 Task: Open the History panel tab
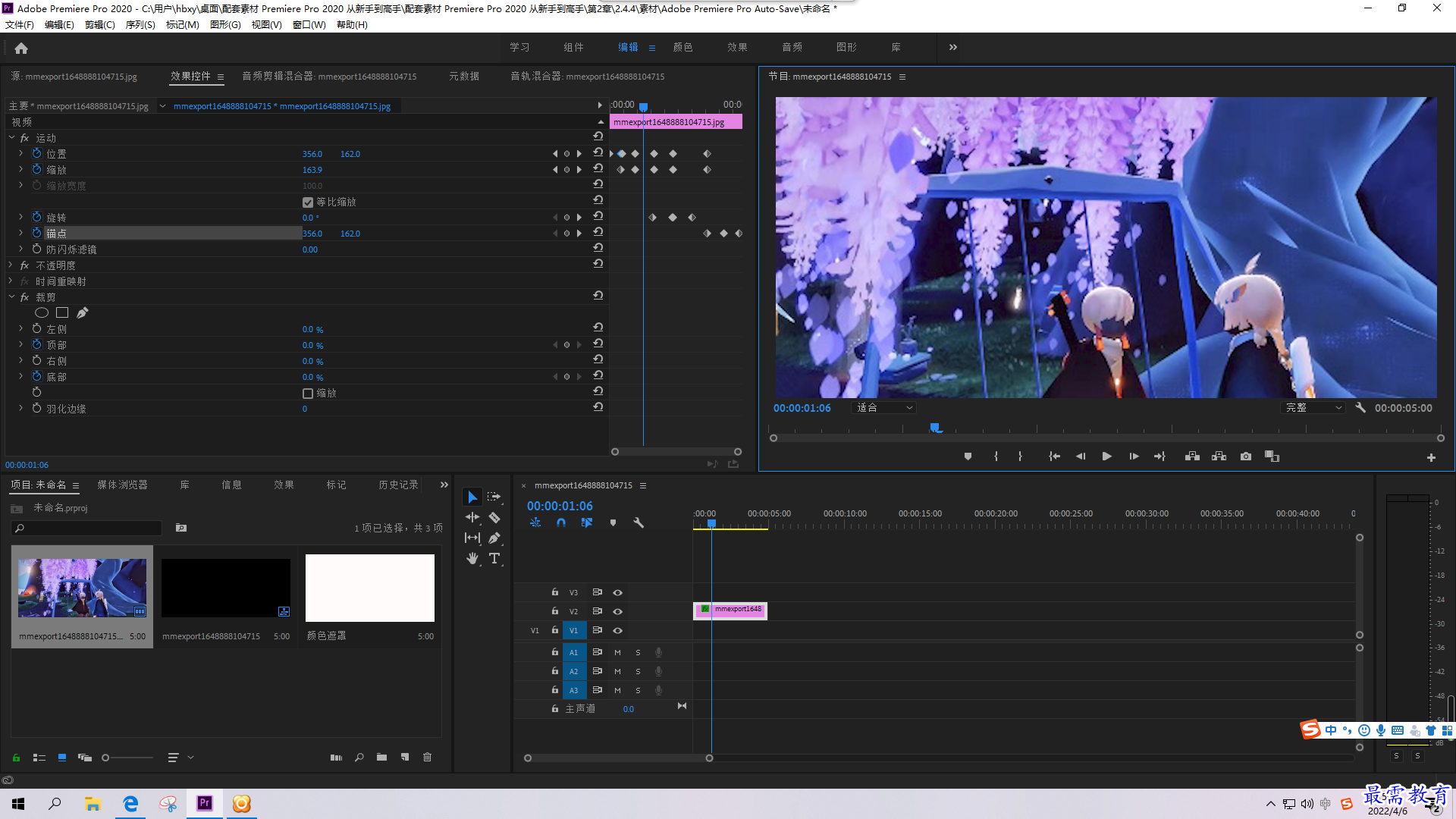pos(398,485)
